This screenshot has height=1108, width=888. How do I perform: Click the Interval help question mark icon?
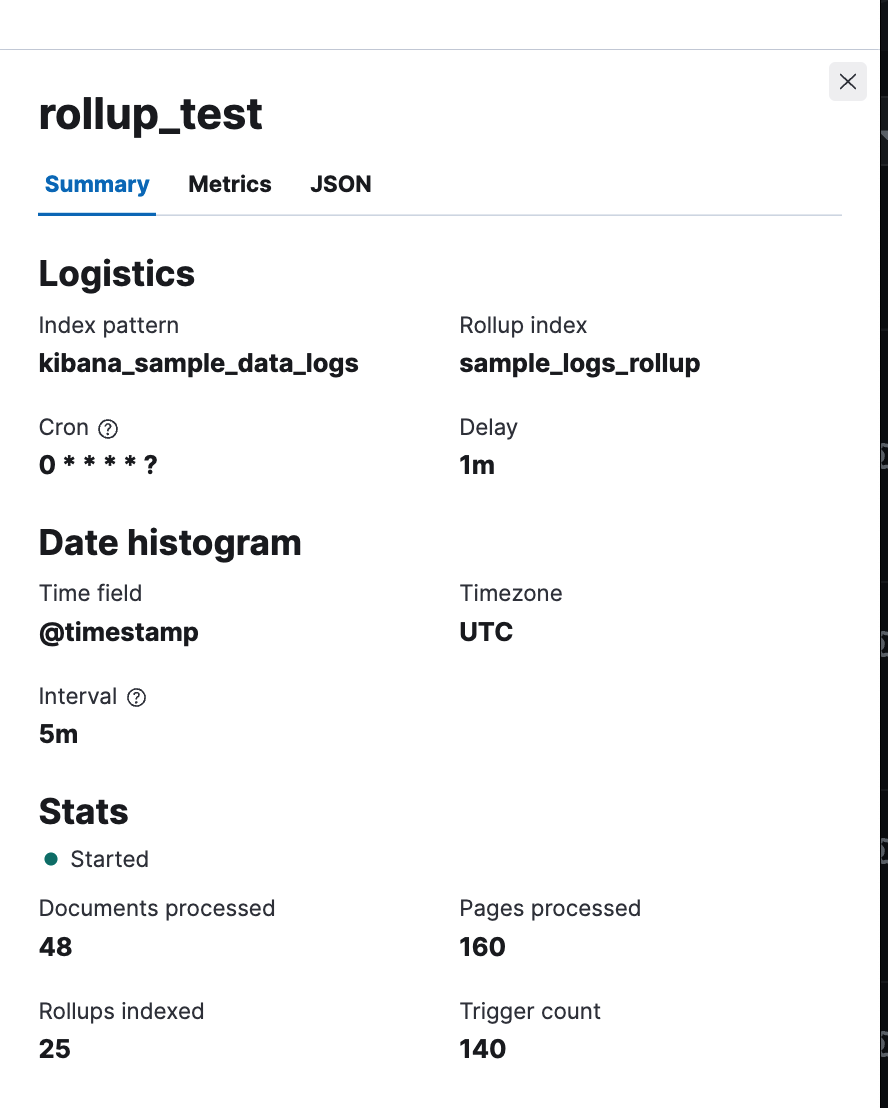pyautogui.click(x=137, y=697)
